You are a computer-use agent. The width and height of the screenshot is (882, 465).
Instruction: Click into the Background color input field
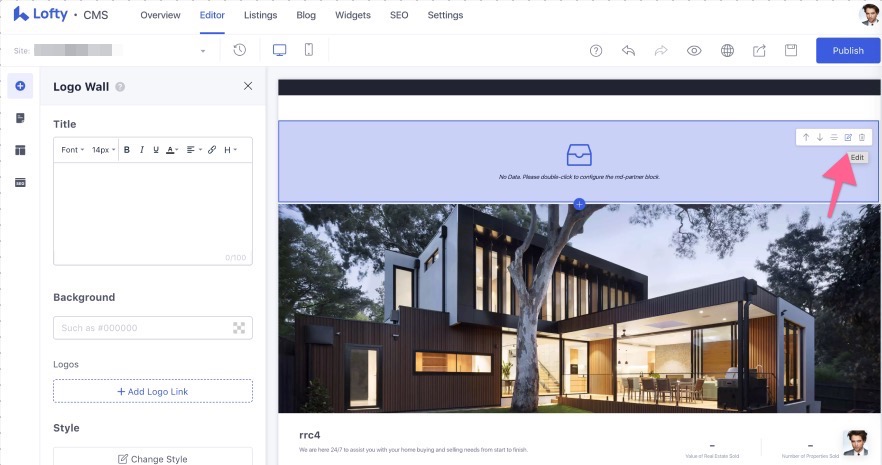[140, 328]
